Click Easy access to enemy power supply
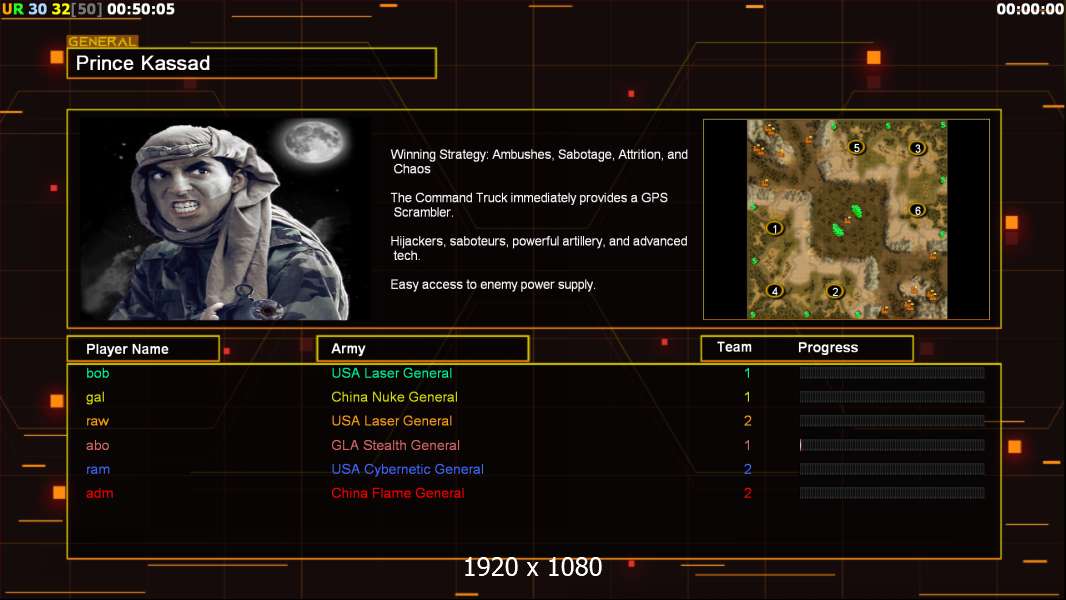The width and height of the screenshot is (1066, 600). (493, 285)
